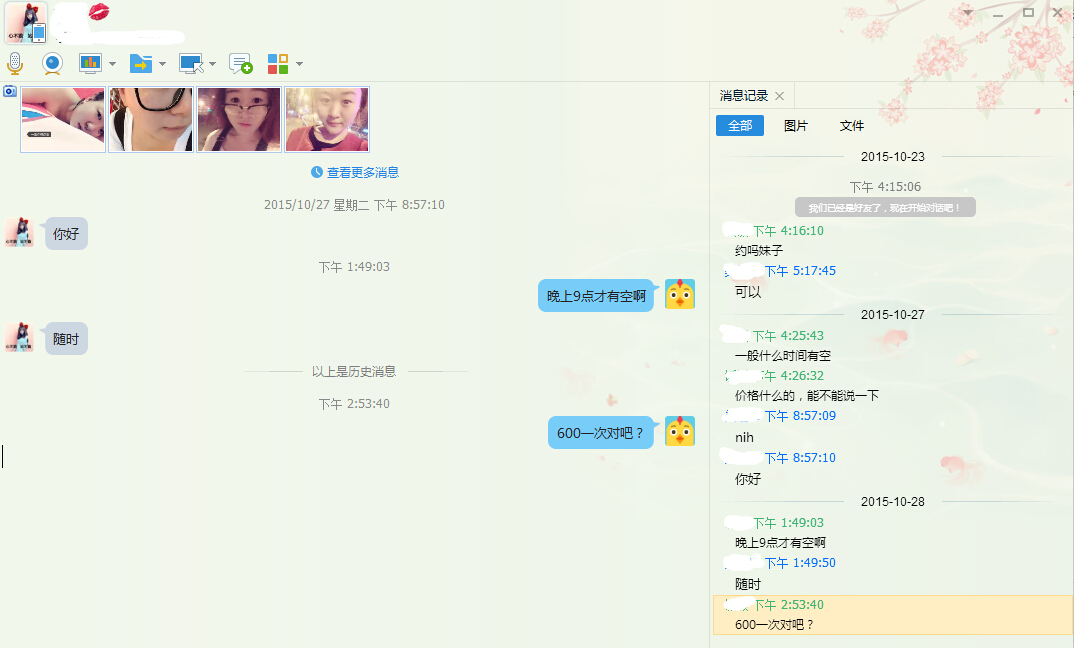This screenshot has width=1074, height=648.
Task: Click the photo album camera icon
Action: tap(10, 91)
